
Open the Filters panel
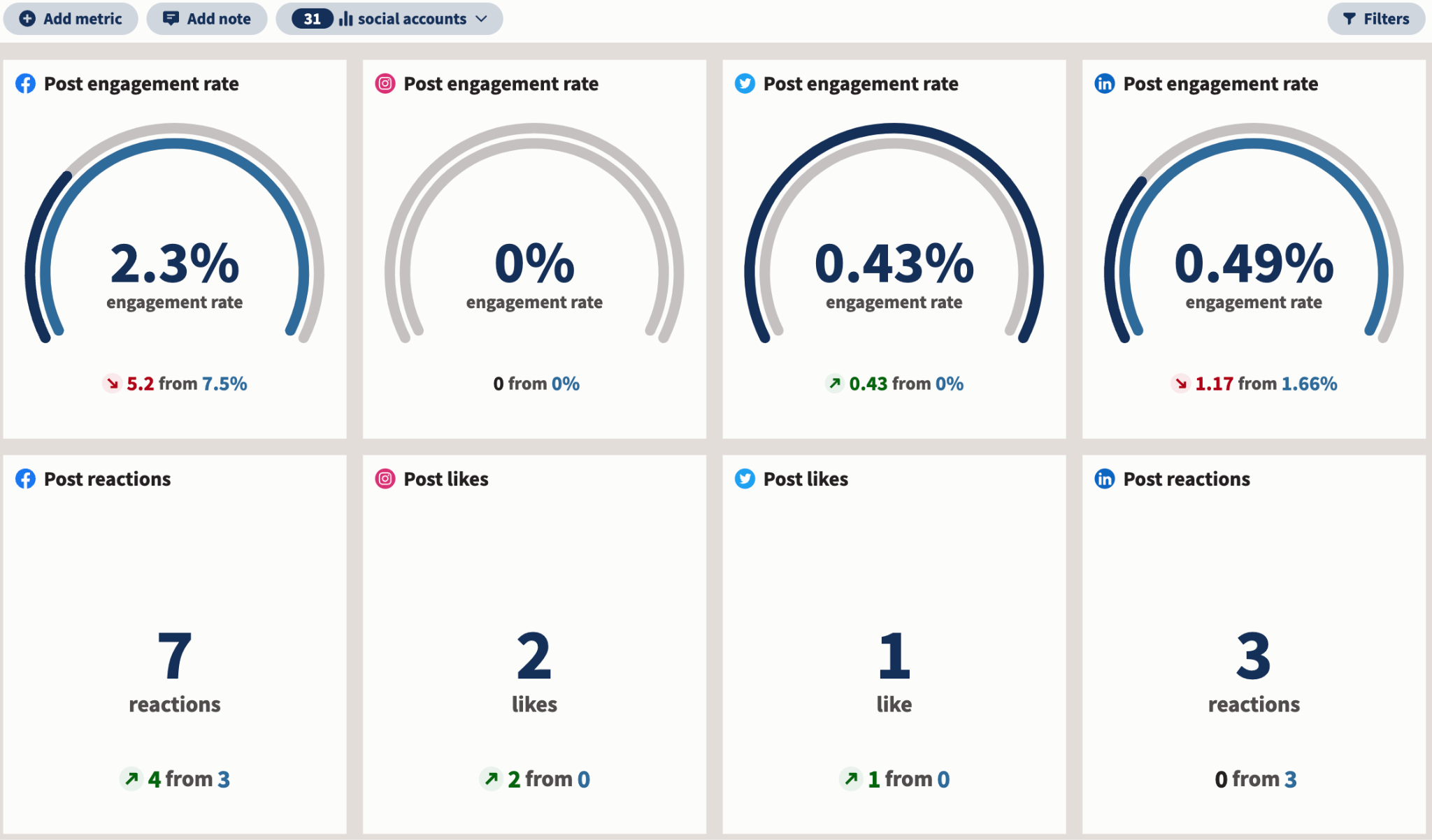1375,19
